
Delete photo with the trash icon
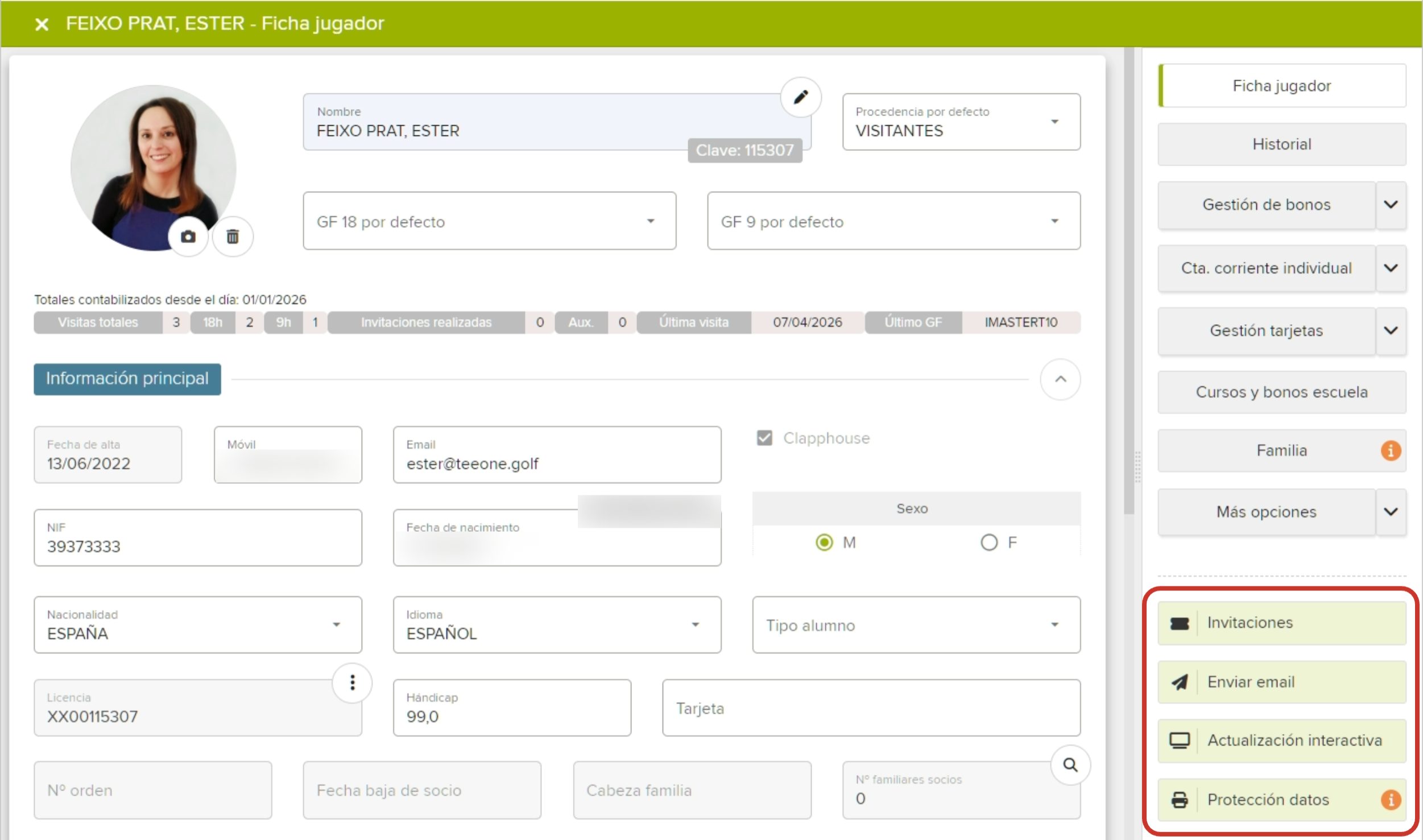[233, 237]
